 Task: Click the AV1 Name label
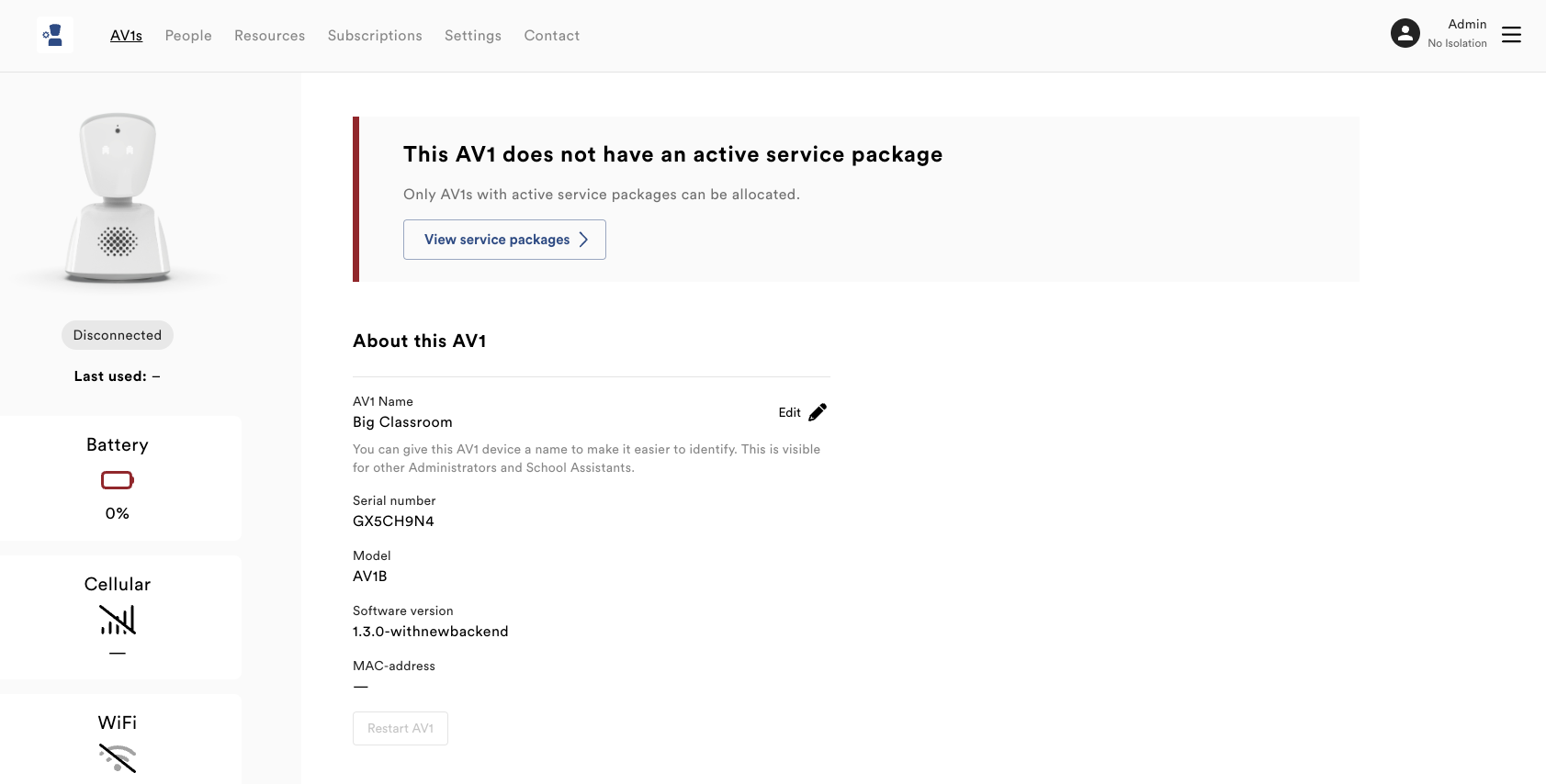click(383, 402)
